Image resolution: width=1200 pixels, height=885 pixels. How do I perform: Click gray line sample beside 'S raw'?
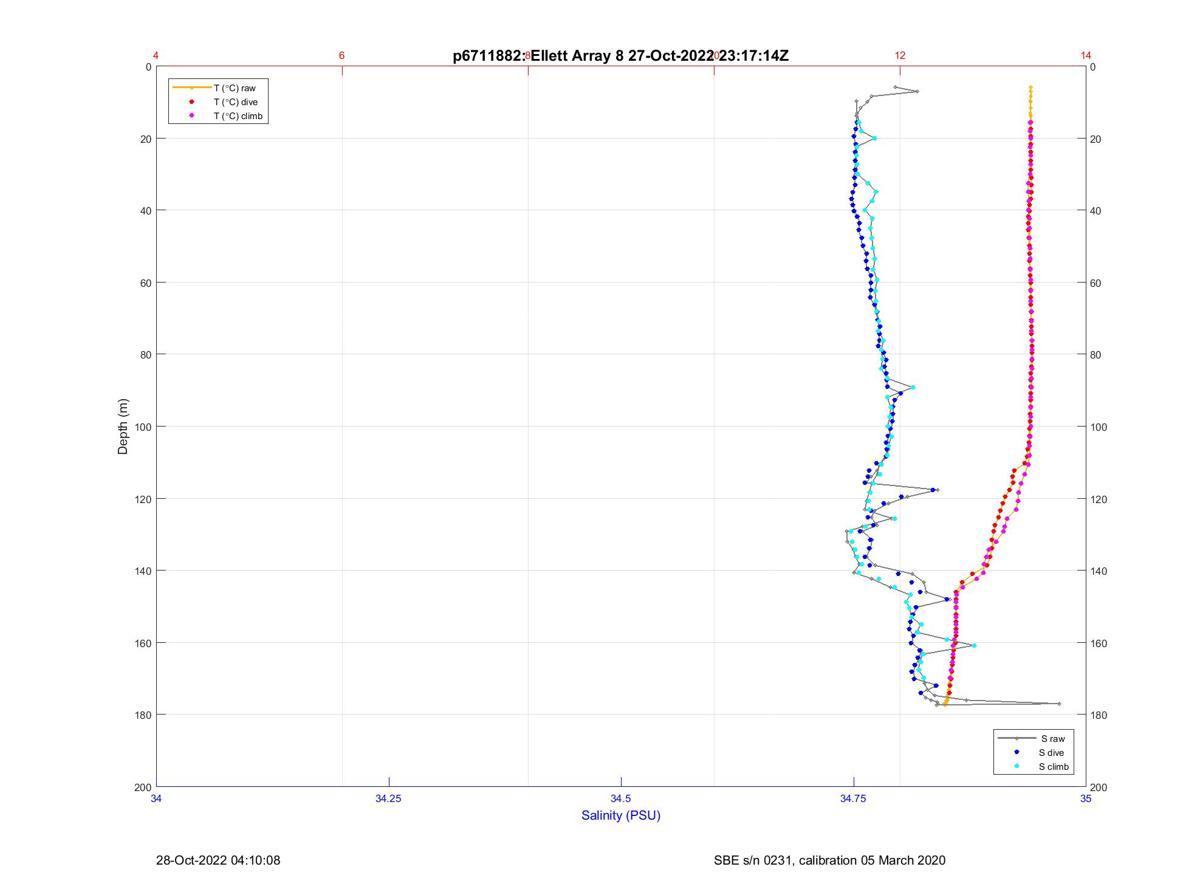coord(1016,738)
